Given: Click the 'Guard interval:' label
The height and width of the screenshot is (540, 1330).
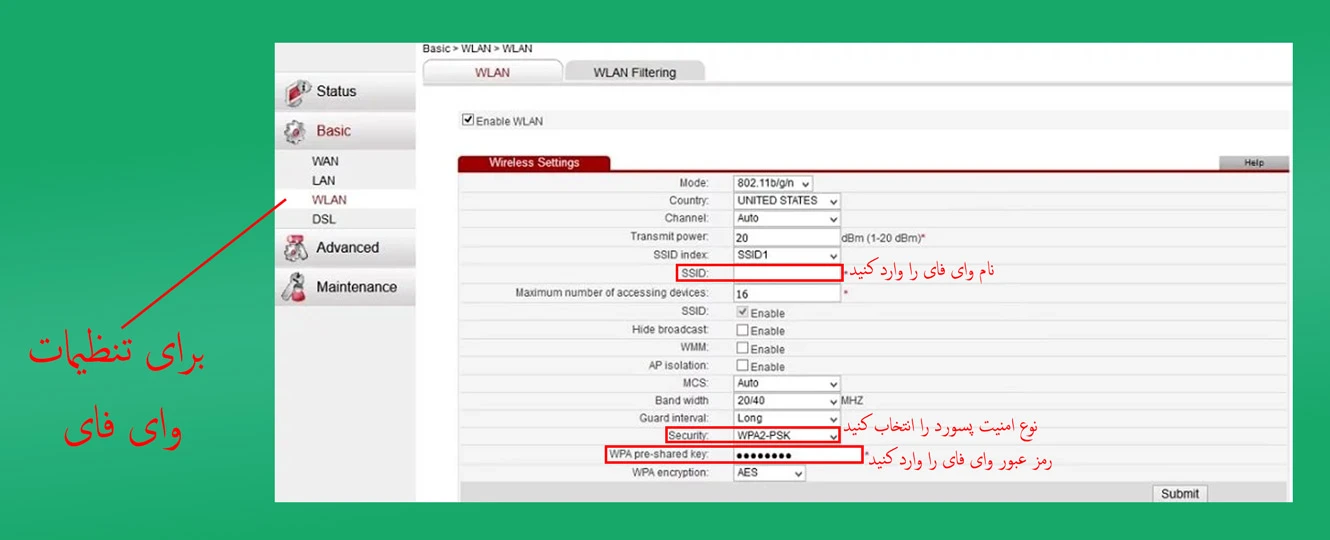Looking at the screenshot, I should coord(674,419).
